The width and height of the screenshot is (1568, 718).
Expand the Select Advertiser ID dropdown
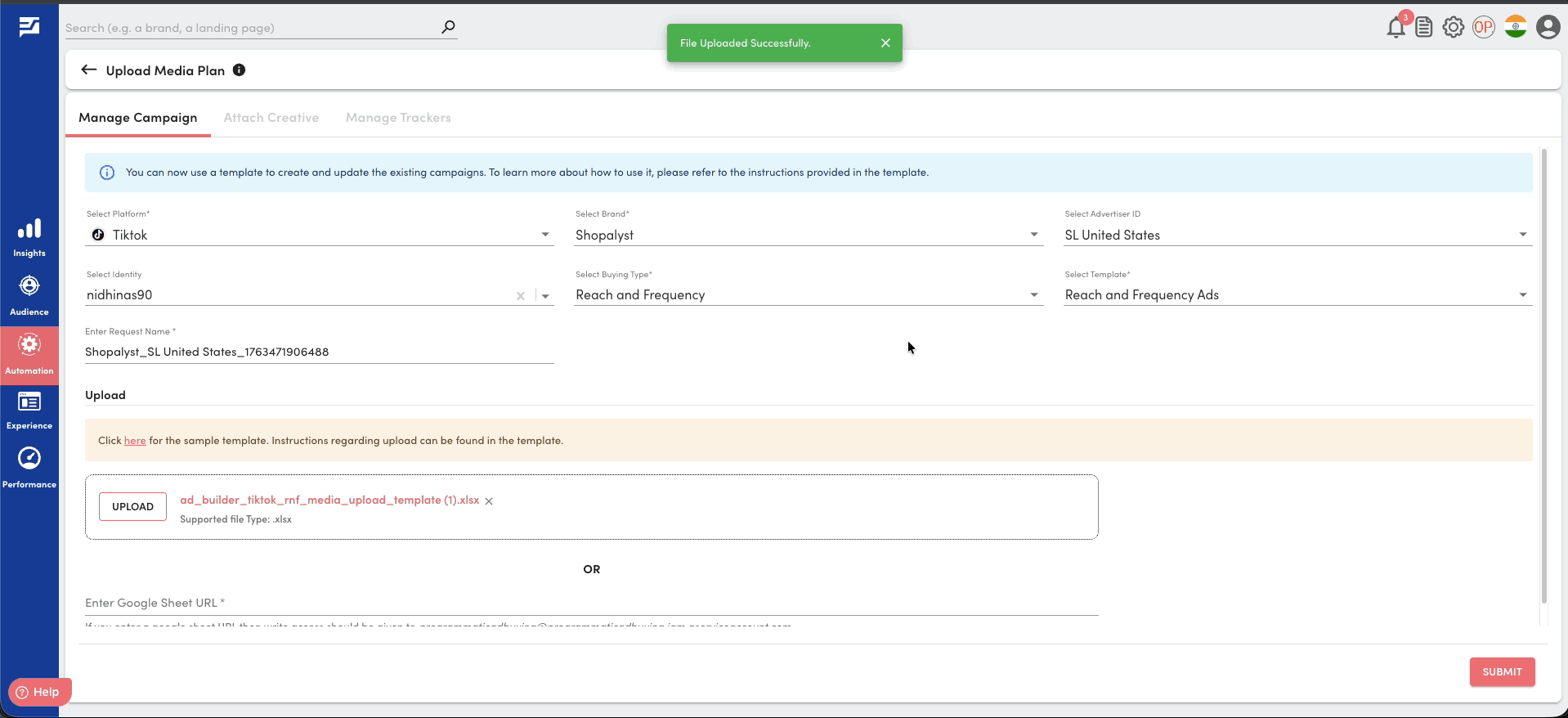[x=1523, y=235]
